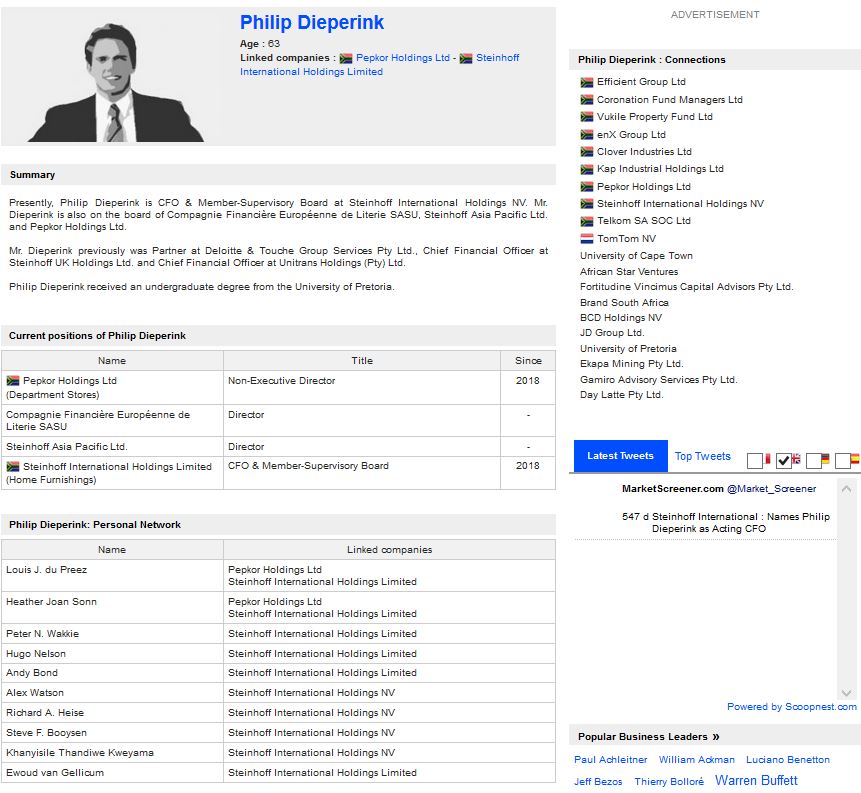Click Kap Industrial Holdings Ltd connection
This screenshot has width=861, height=793.
pos(660,169)
